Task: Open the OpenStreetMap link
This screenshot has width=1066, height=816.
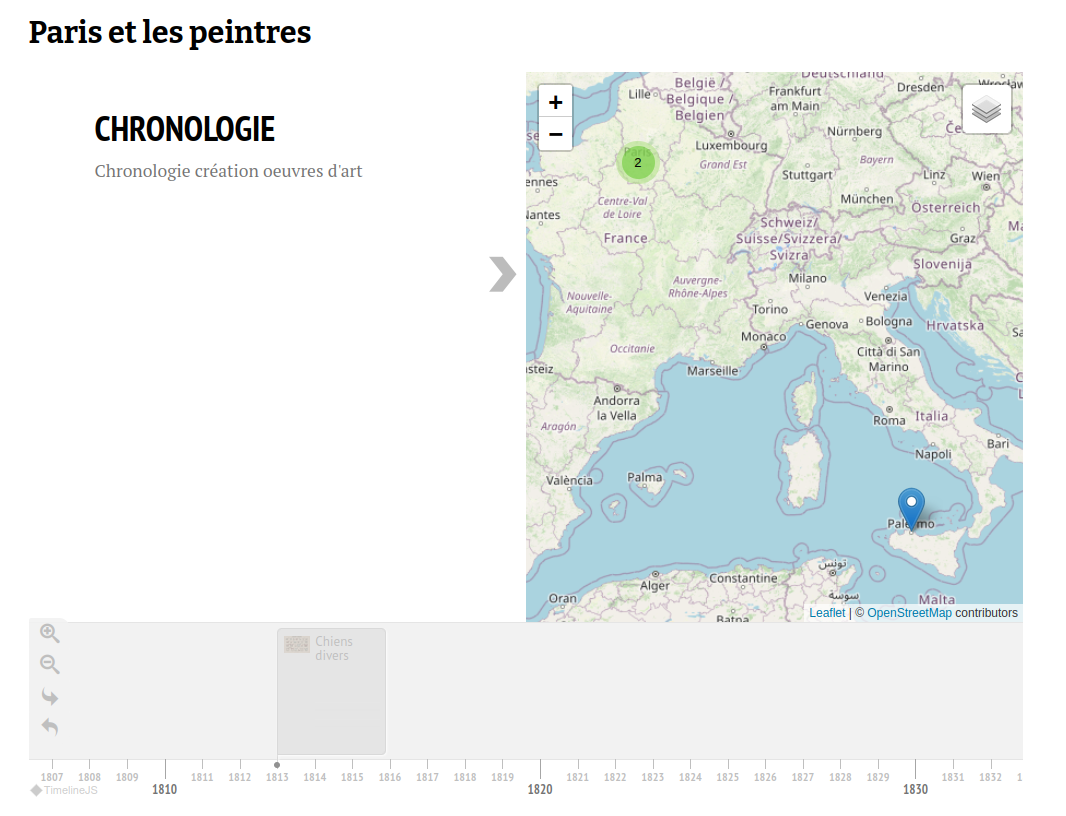Action: [909, 613]
